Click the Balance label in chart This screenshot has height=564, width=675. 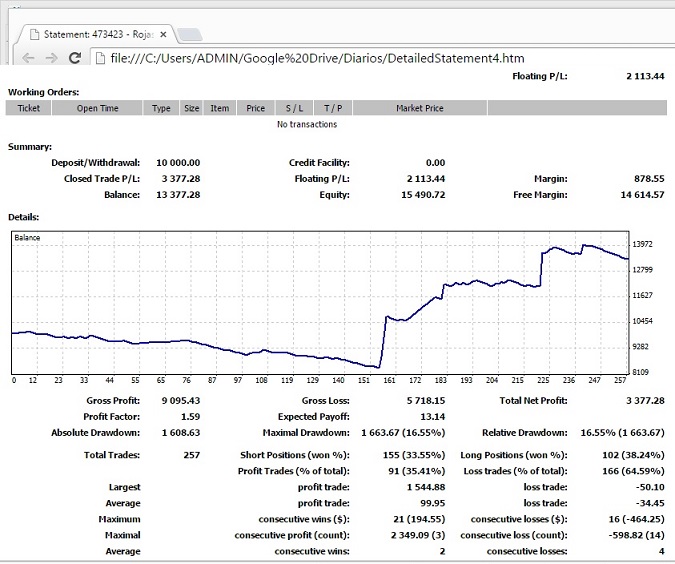tap(27, 238)
